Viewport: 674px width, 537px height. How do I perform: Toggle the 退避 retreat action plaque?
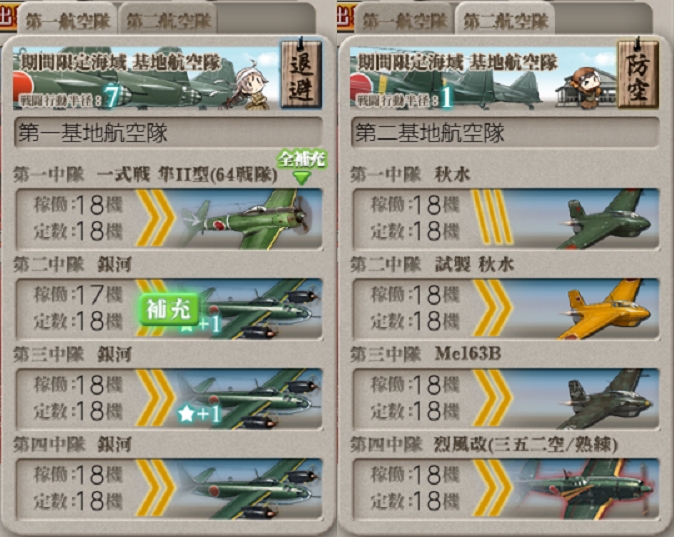click(301, 73)
